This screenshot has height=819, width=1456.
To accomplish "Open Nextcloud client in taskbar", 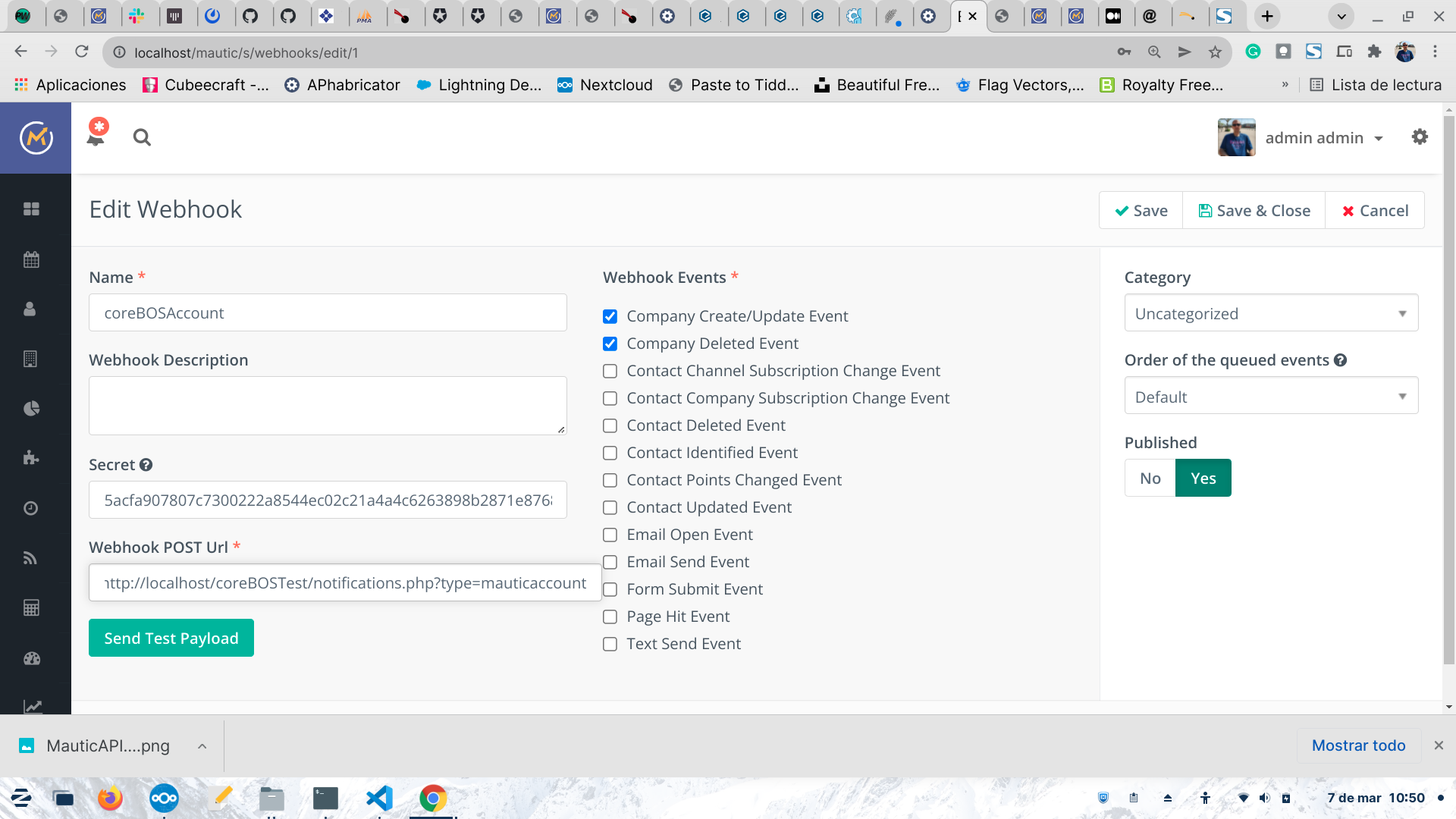I will coord(164,798).
